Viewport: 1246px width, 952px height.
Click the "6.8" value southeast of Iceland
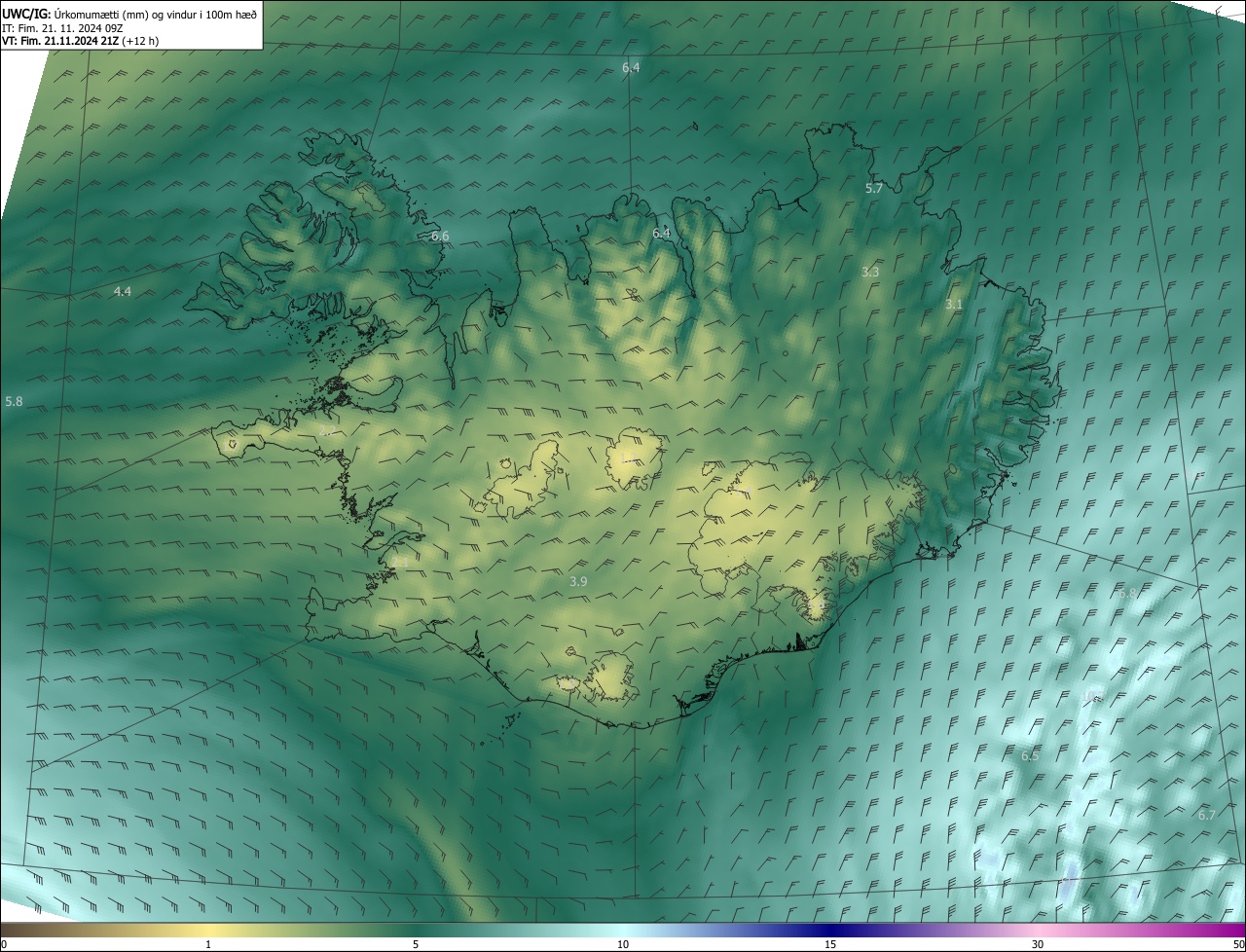(x=1127, y=593)
